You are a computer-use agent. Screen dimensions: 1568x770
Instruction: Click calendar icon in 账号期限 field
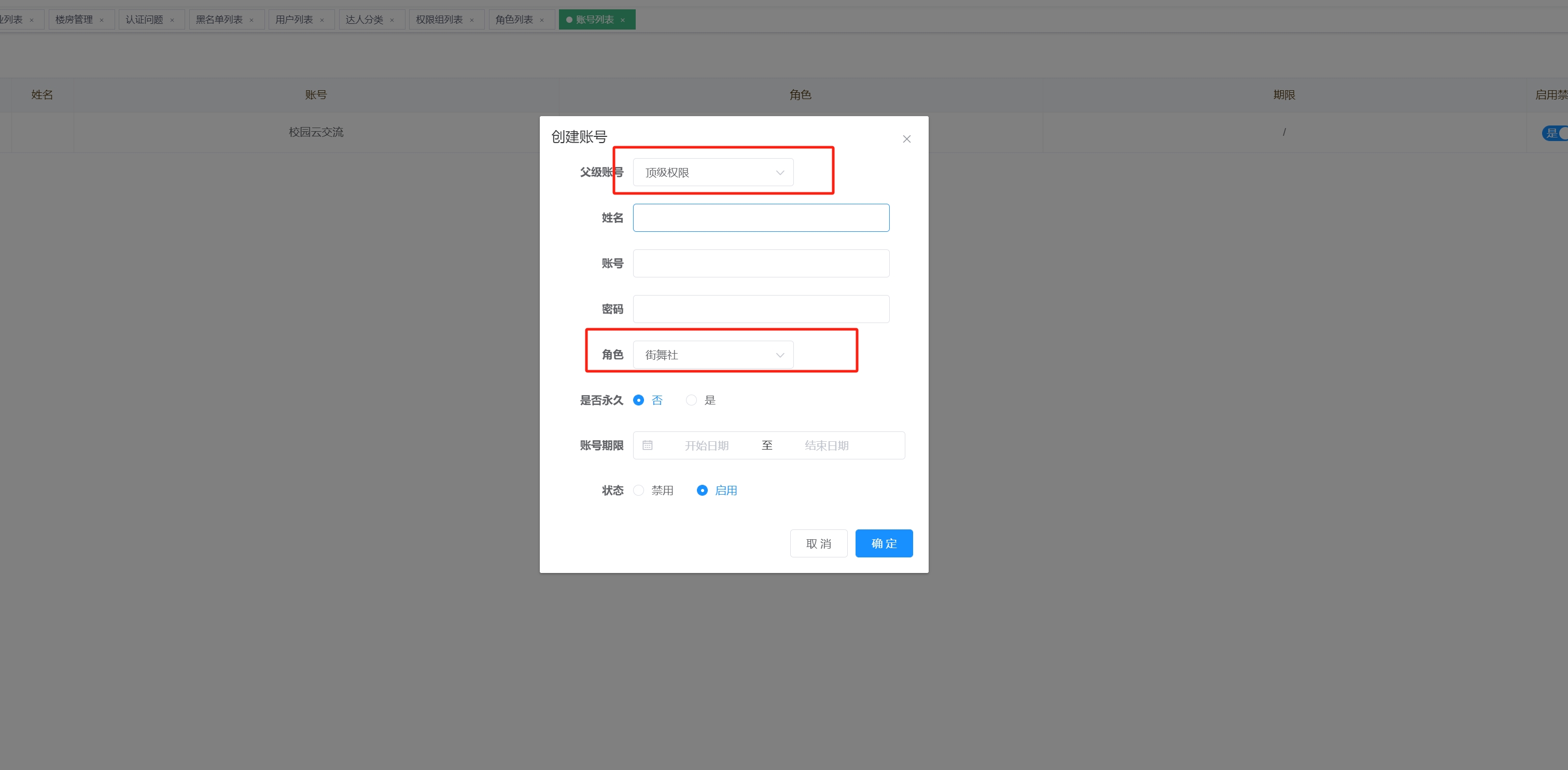click(648, 445)
